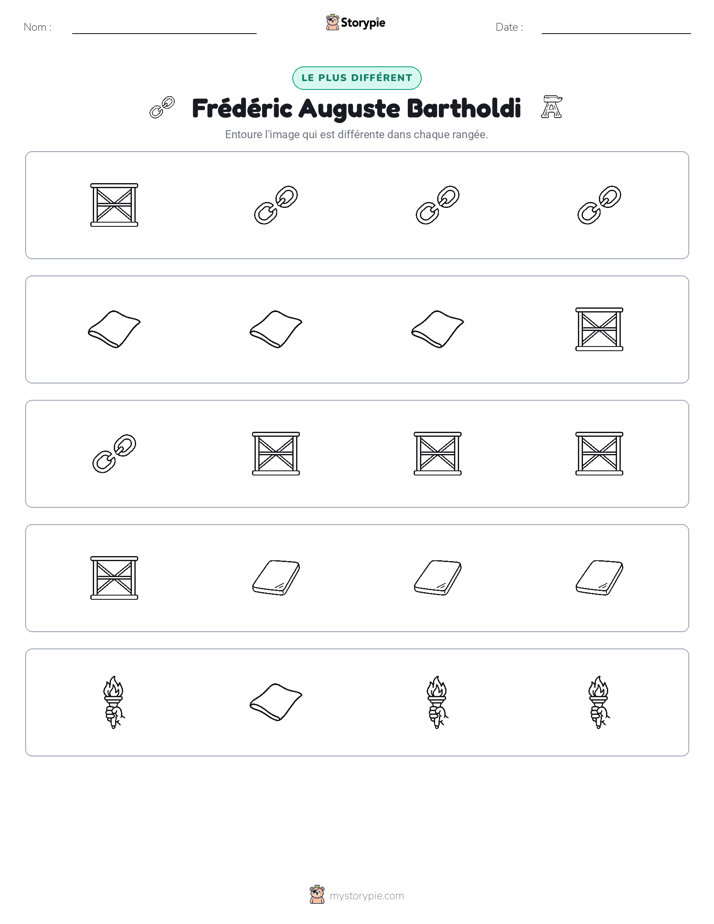Pick the scaffold icon in the fourth row

[x=114, y=578]
